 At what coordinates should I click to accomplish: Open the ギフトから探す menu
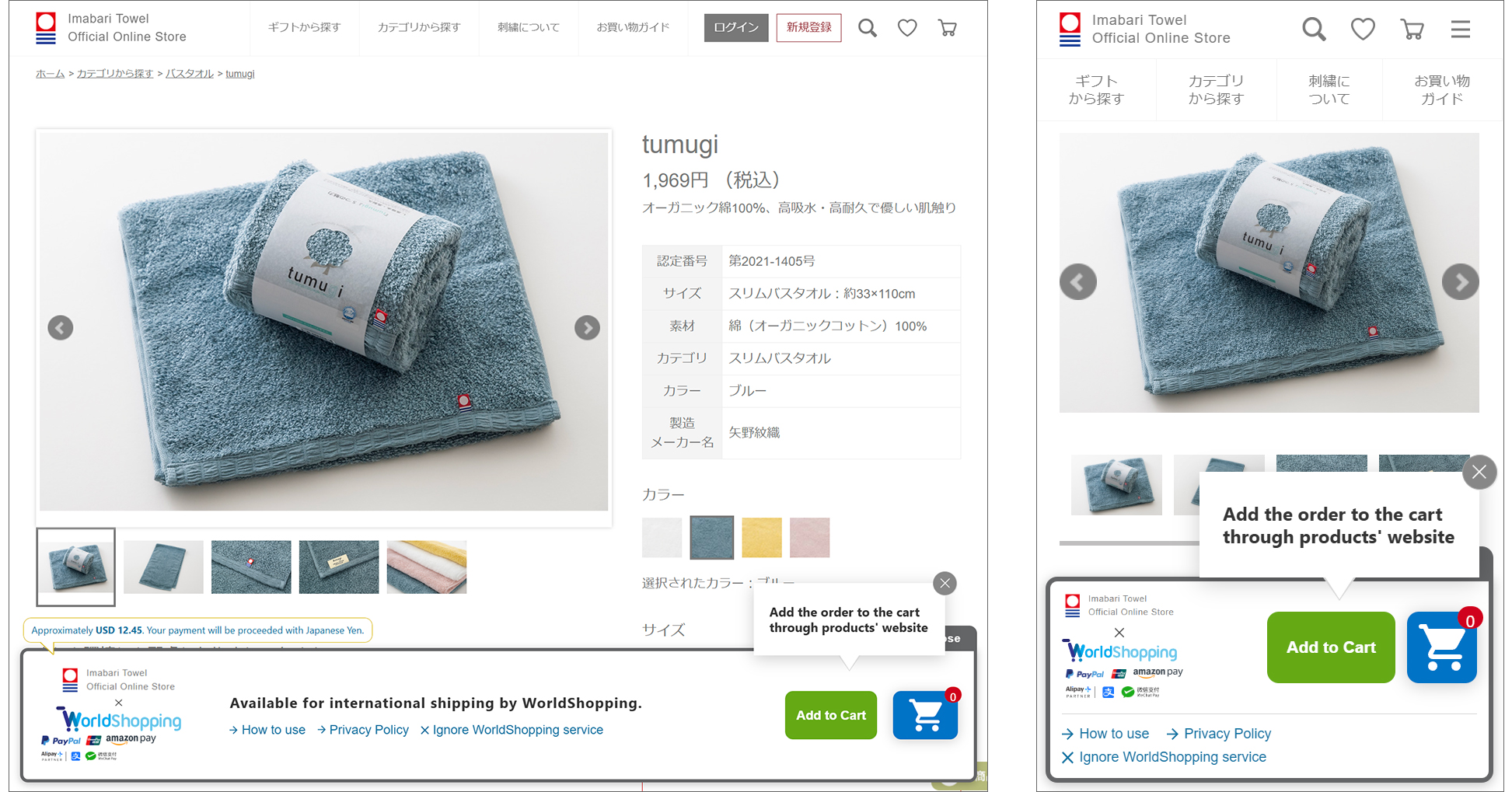click(304, 27)
